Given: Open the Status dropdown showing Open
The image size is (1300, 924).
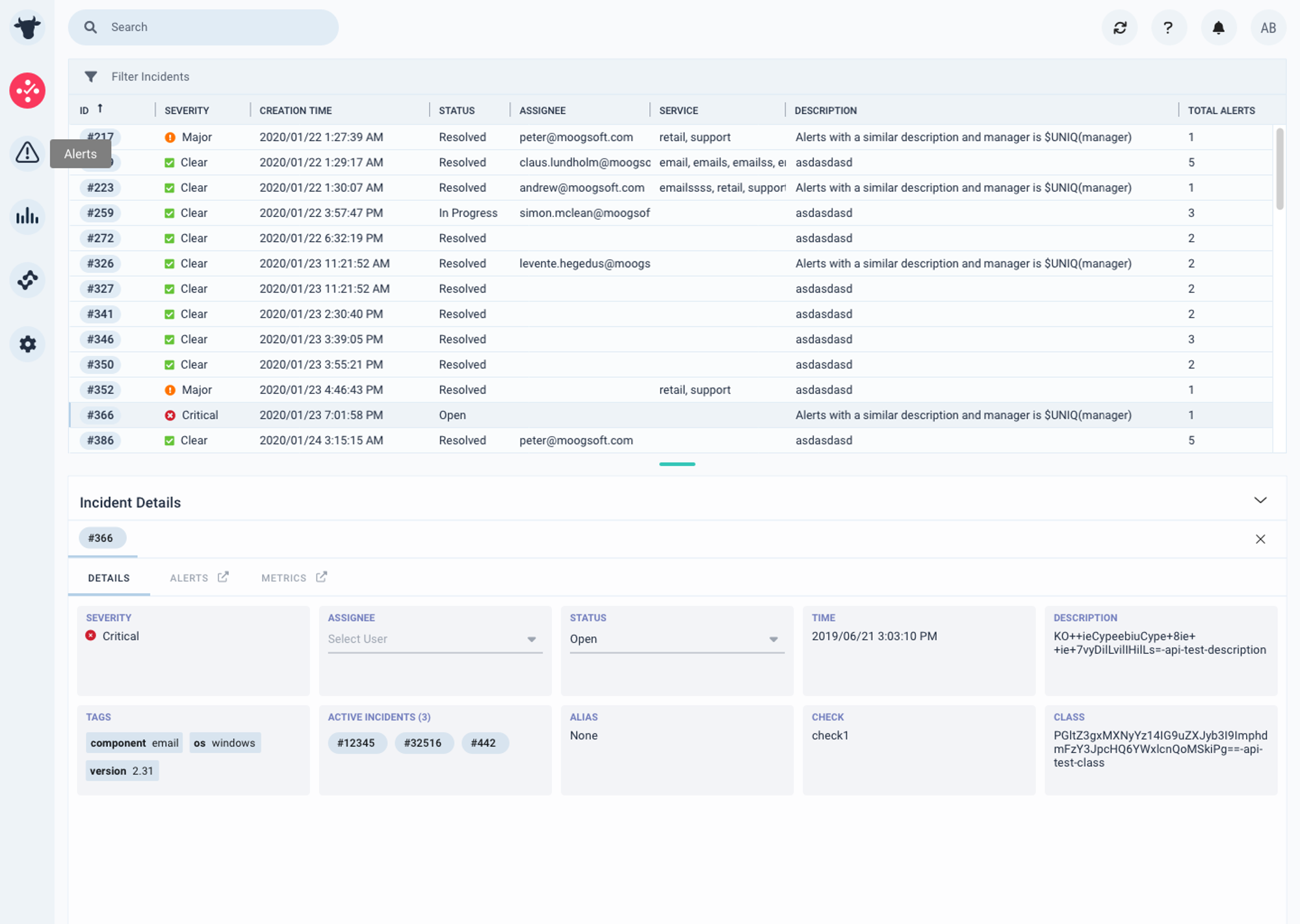Looking at the screenshot, I should point(677,639).
